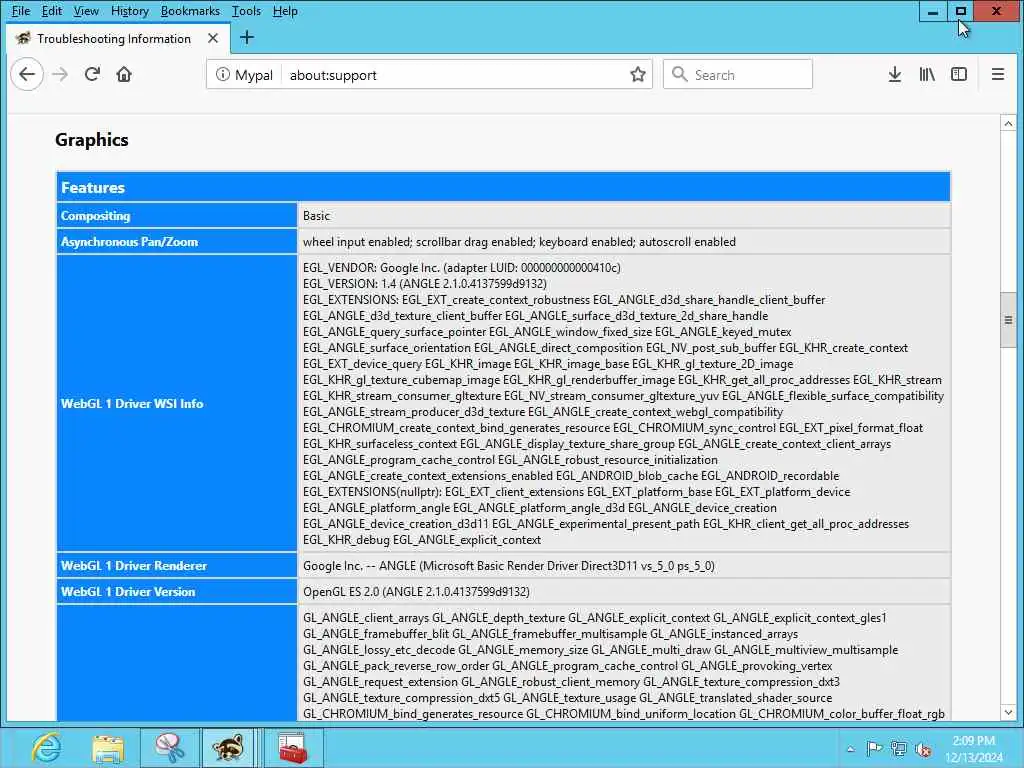
Task: Bookmark this page with the star
Action: pos(637,74)
